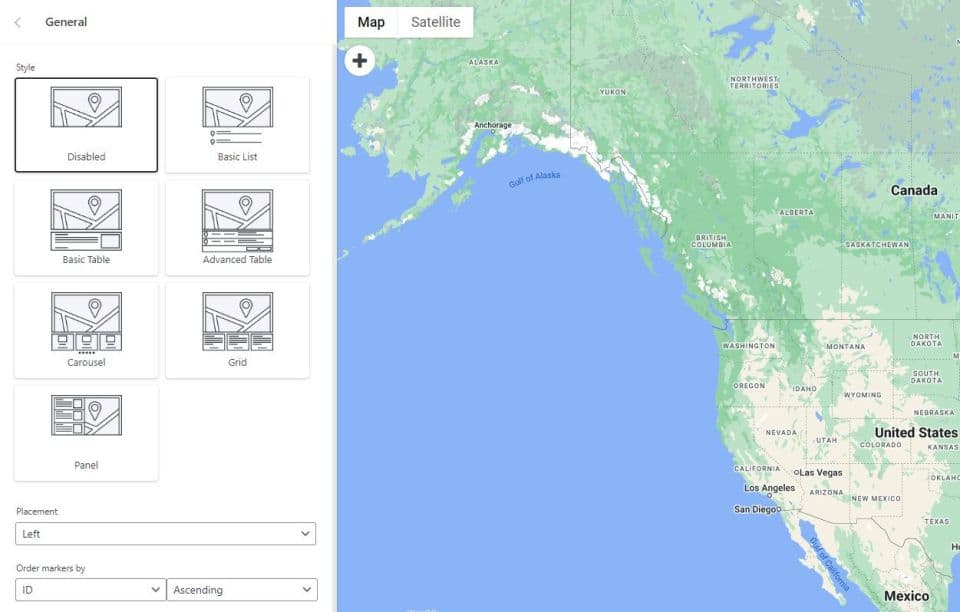Viewport: 960px width, 612px height.
Task: Click the Canada country label
Action: [913, 190]
